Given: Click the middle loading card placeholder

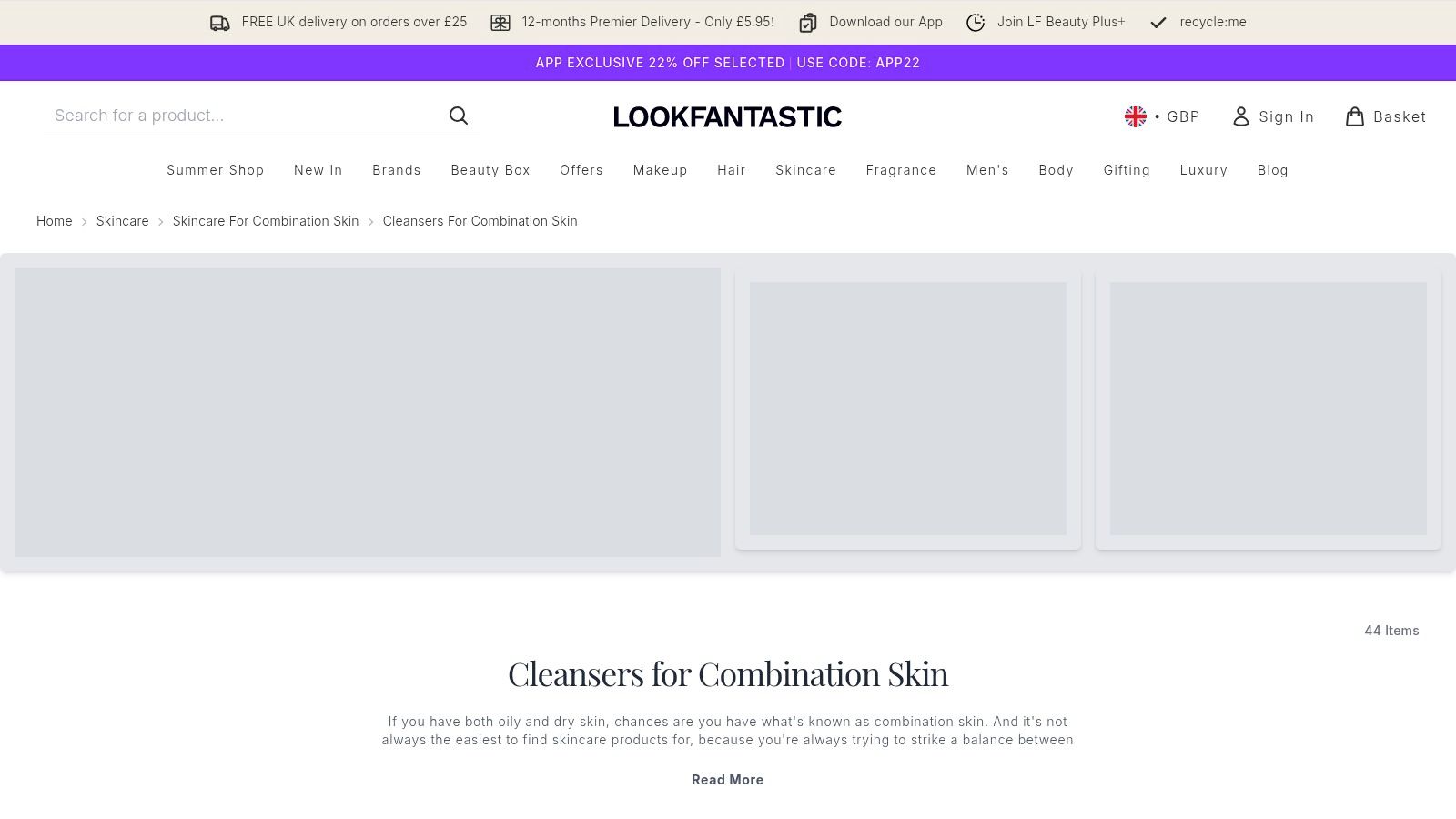Looking at the screenshot, I should (x=908, y=409).
